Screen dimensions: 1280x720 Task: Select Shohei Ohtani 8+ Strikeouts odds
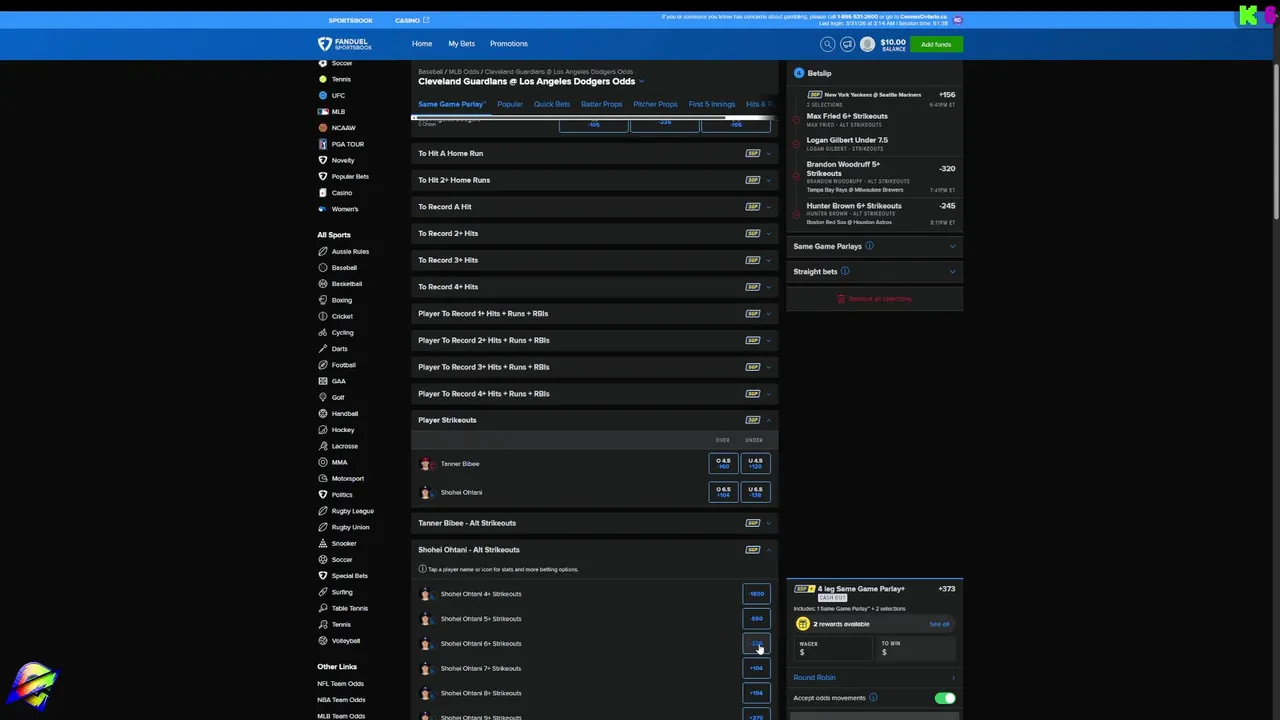tap(756, 693)
